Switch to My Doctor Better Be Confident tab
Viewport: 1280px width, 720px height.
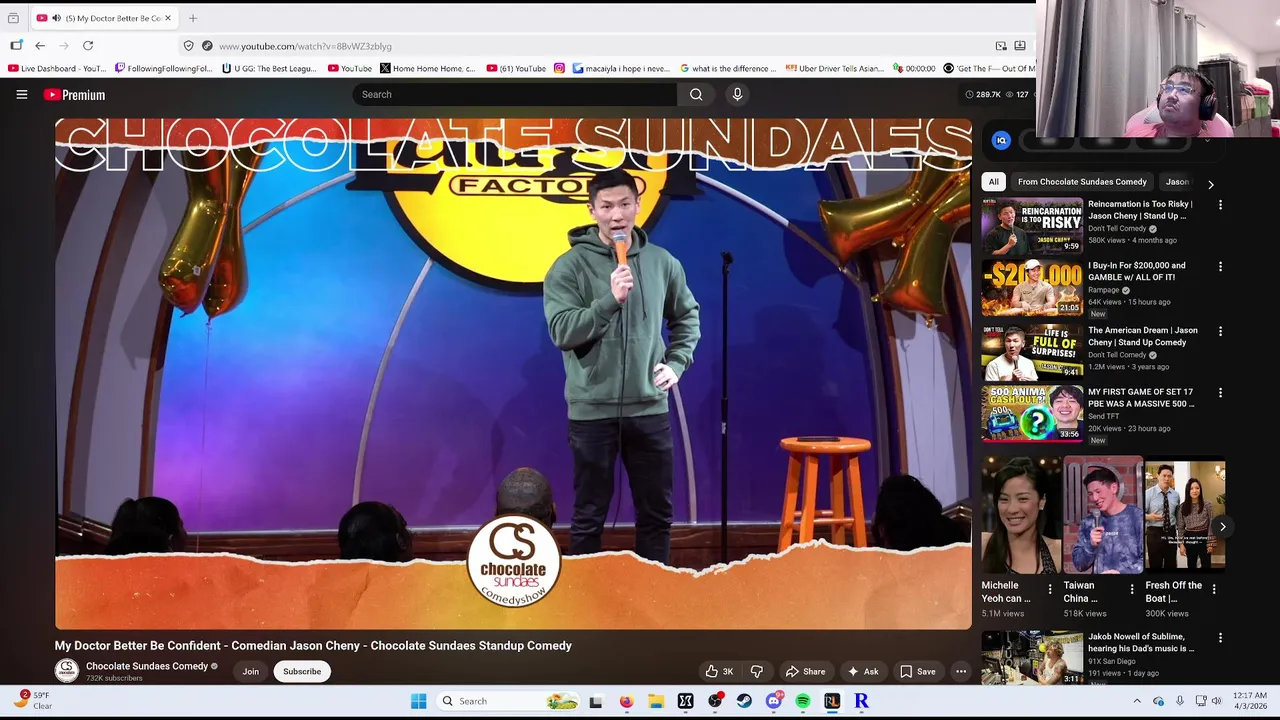coord(104,18)
